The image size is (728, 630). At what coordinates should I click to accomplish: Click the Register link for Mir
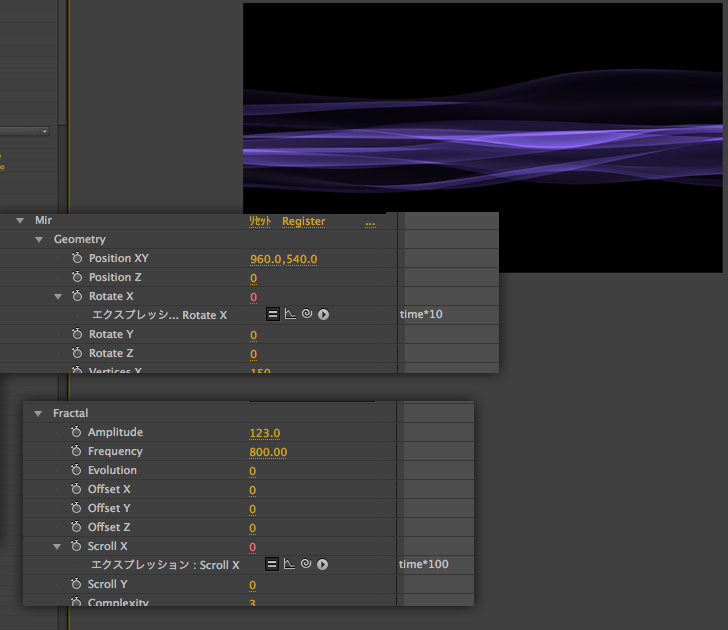tap(303, 221)
